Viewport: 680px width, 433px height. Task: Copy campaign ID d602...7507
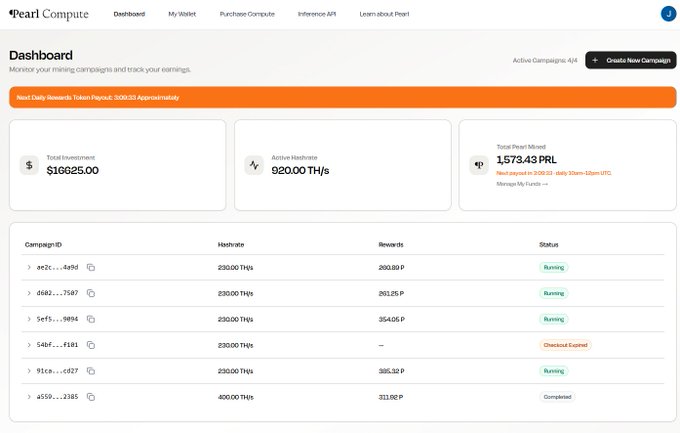(x=91, y=293)
